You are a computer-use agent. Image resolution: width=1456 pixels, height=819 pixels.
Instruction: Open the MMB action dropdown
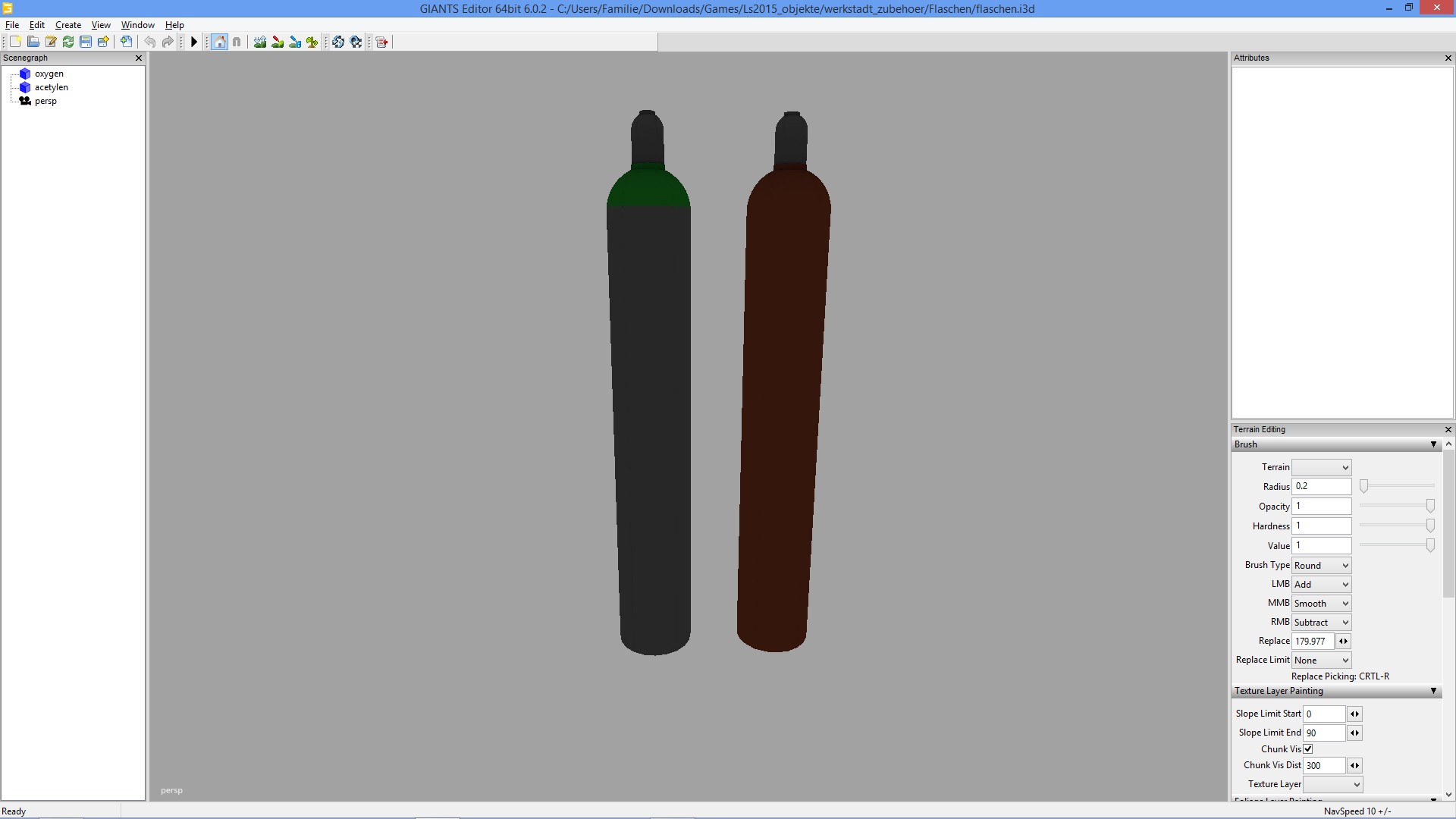tap(1321, 603)
